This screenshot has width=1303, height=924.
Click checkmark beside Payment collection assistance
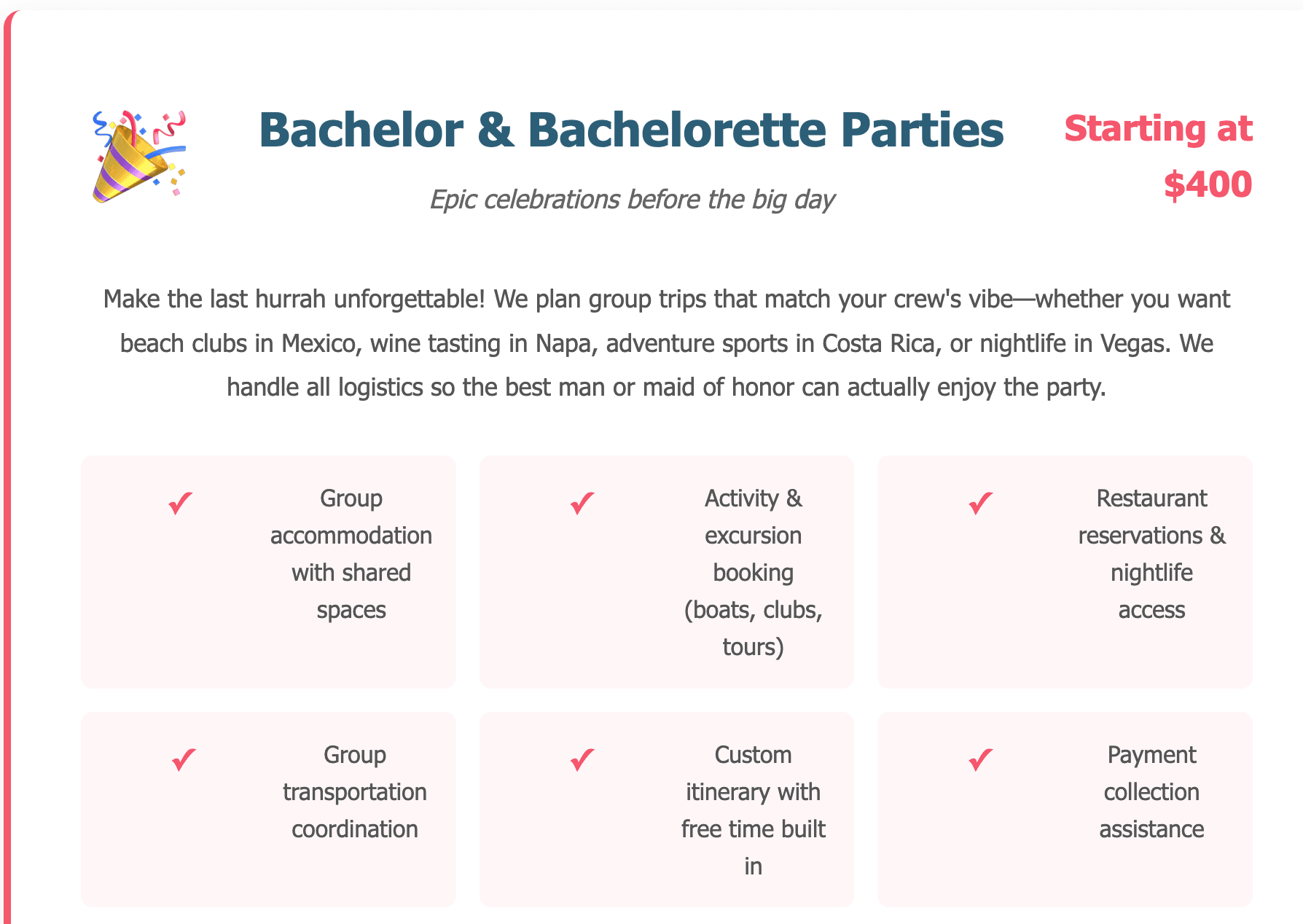tap(980, 759)
